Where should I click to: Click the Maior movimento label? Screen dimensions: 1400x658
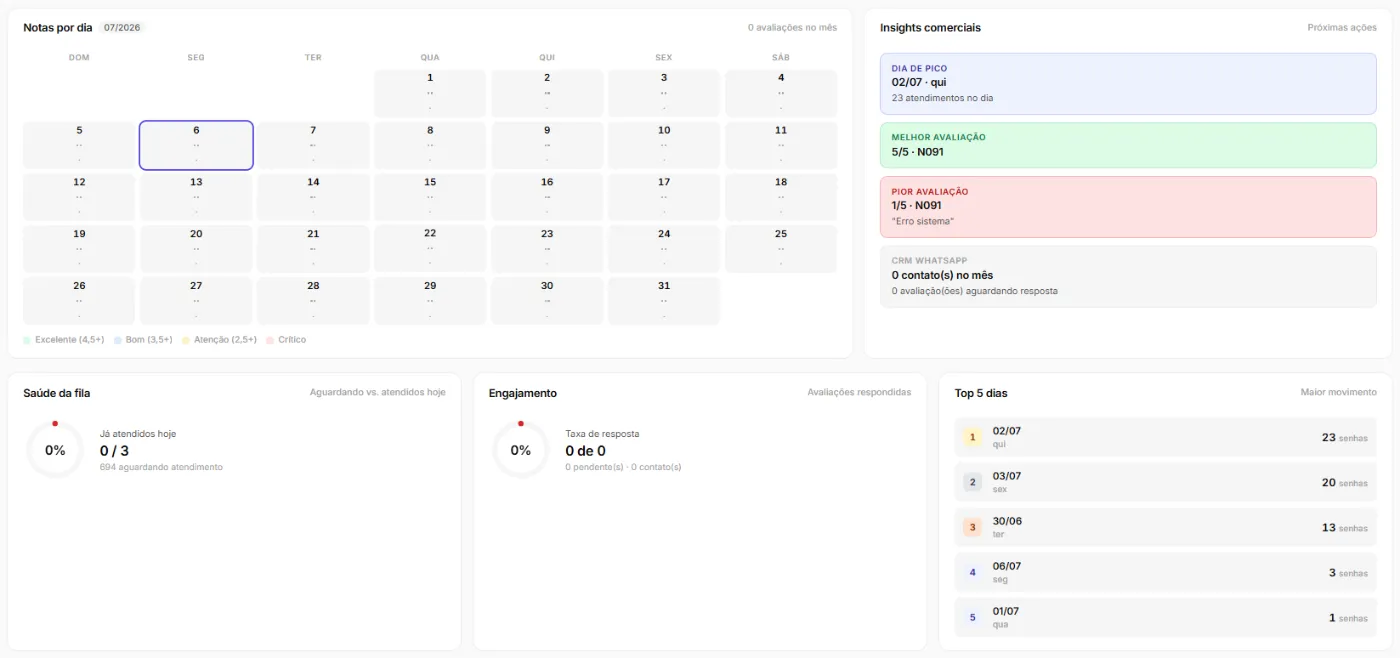(1338, 393)
